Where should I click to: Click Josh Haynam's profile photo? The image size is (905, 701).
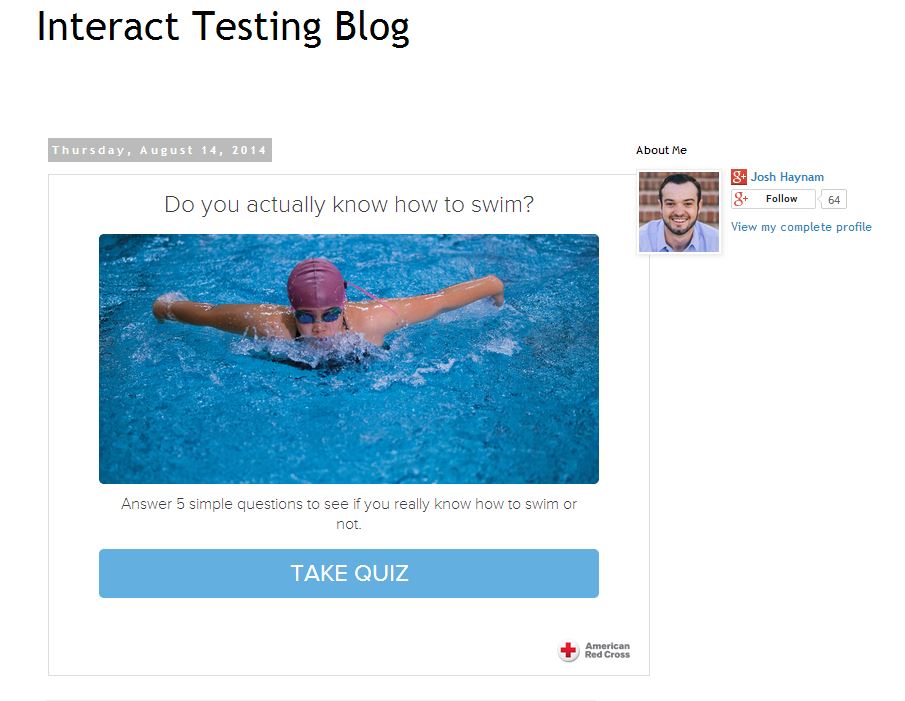coord(679,212)
